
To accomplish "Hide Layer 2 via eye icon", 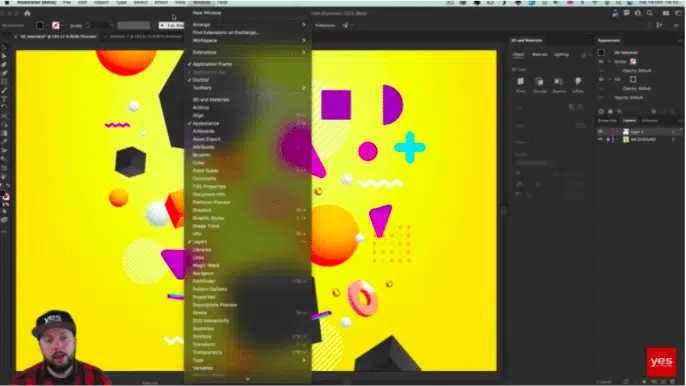I will (600, 132).
